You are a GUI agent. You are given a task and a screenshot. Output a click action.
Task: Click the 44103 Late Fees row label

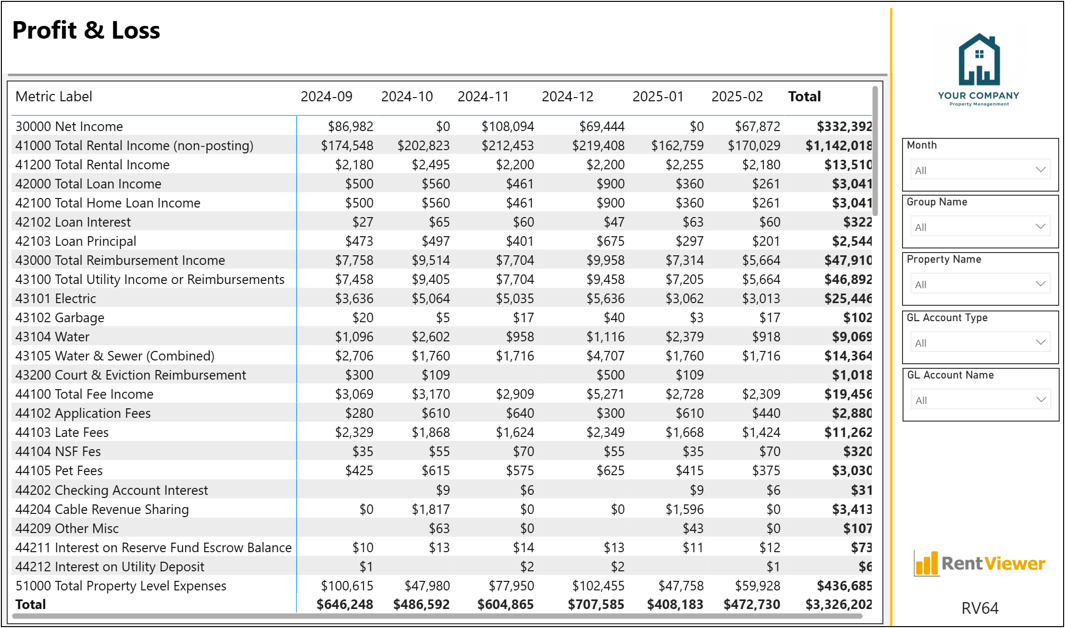point(62,432)
